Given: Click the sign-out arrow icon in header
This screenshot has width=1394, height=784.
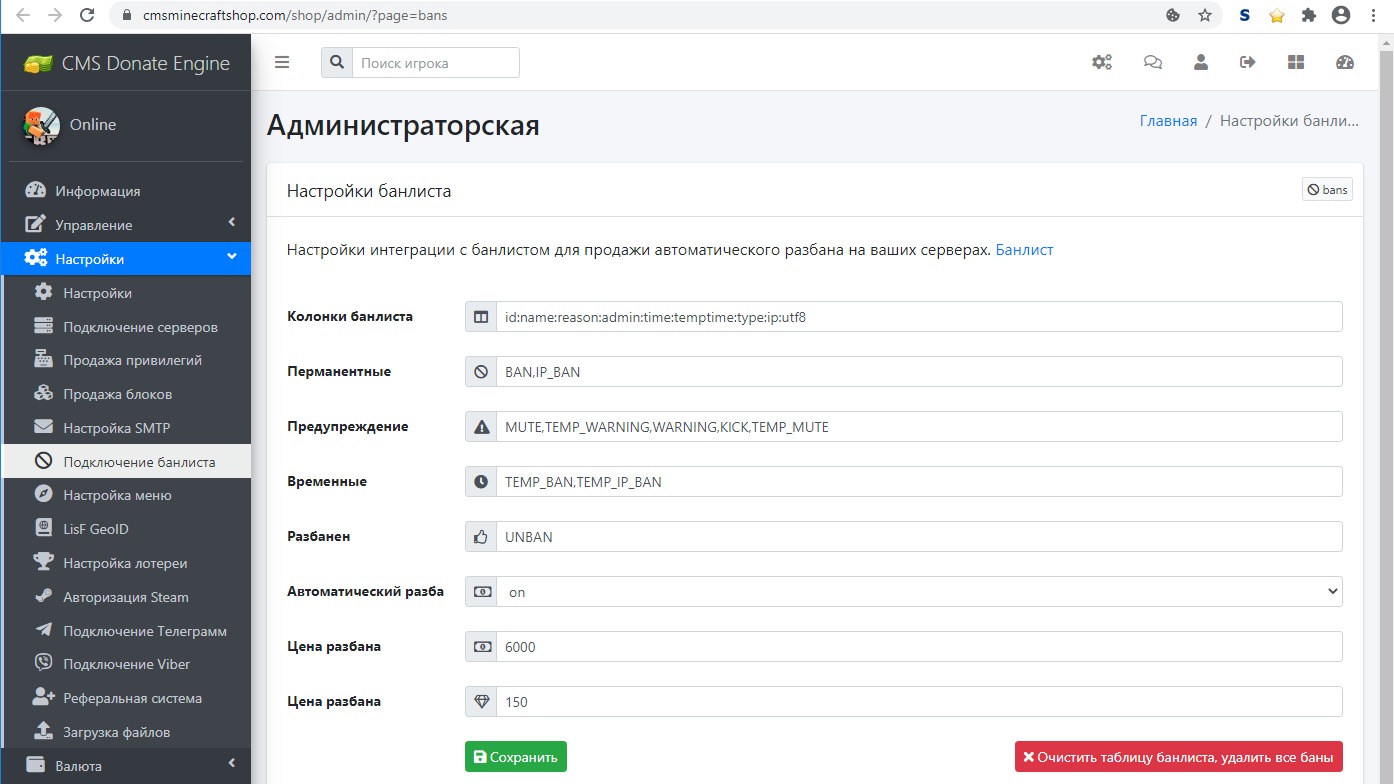Looking at the screenshot, I should [1247, 62].
